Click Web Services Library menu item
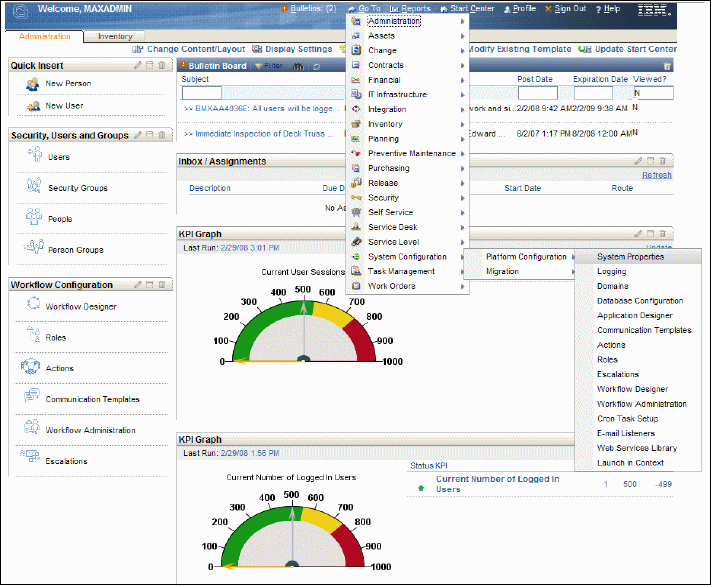711x586 pixels. pyautogui.click(x=637, y=448)
